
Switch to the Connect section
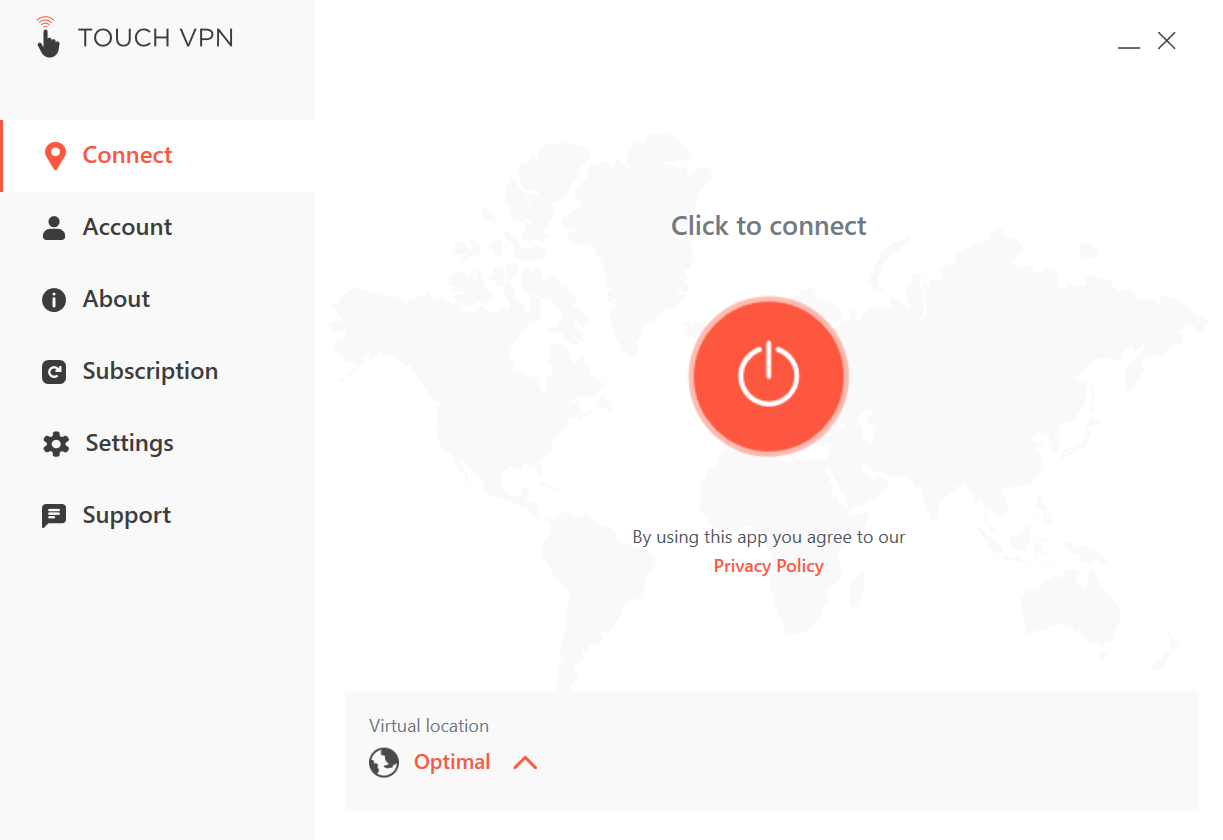tap(158, 156)
